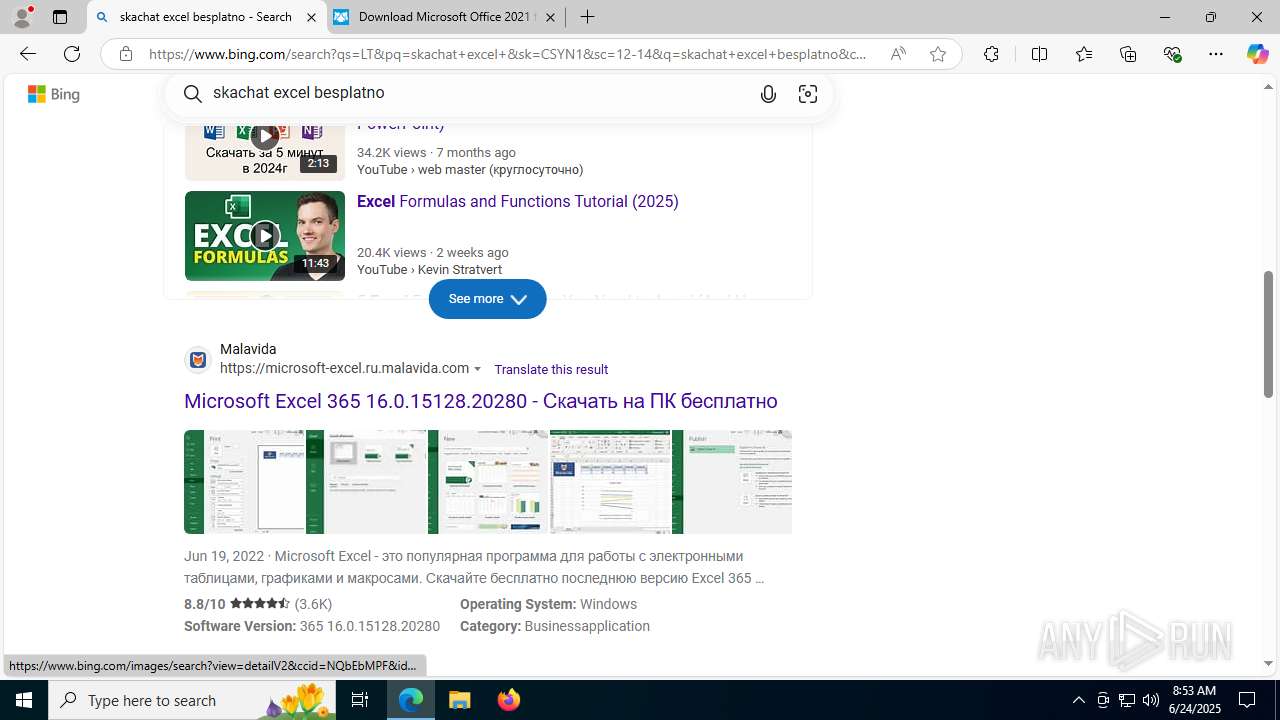
Task: Toggle Split screen icon
Action: click(x=1039, y=54)
